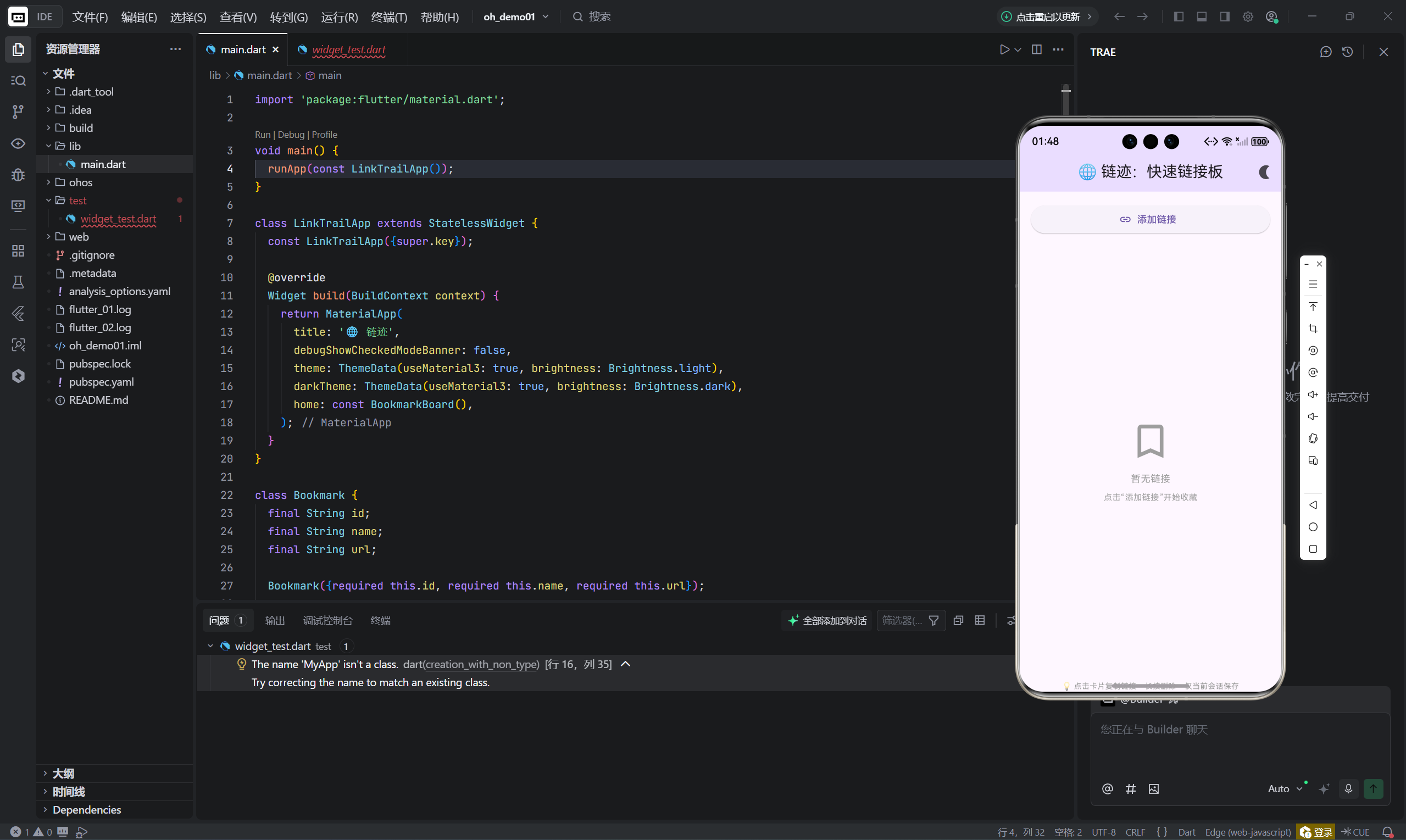
Task: Open the search sidebar icon
Action: pos(18,80)
